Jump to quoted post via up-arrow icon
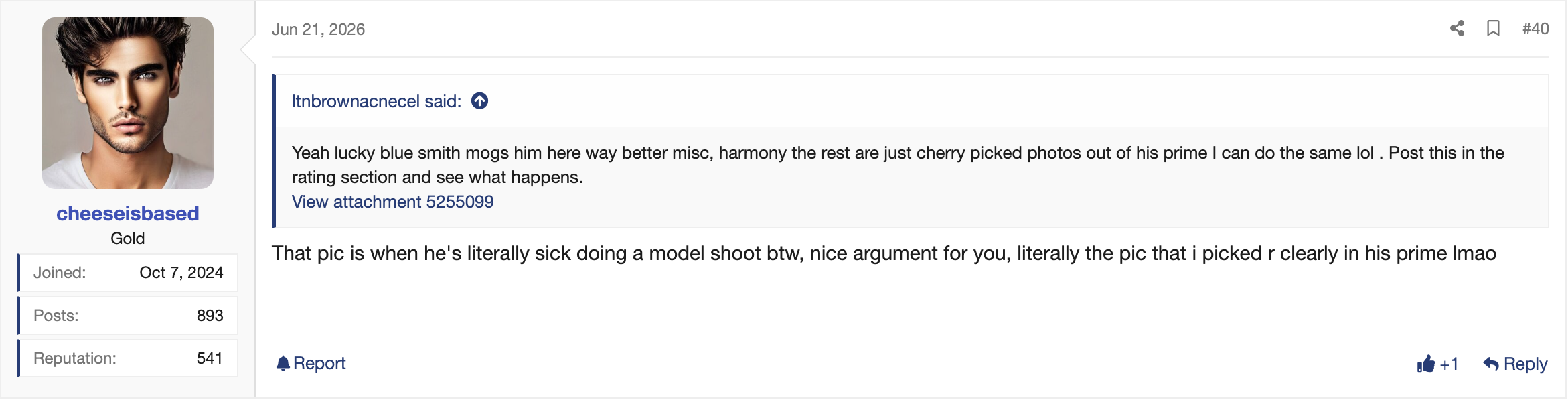This screenshot has height=402, width=1568. coord(479,101)
